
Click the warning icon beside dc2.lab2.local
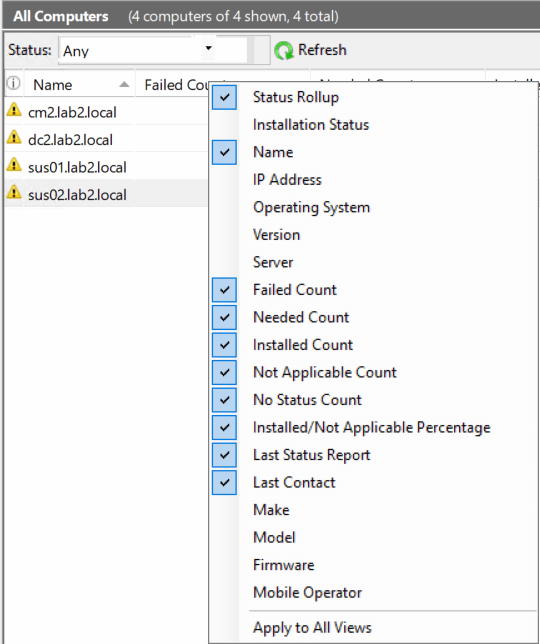(14, 138)
